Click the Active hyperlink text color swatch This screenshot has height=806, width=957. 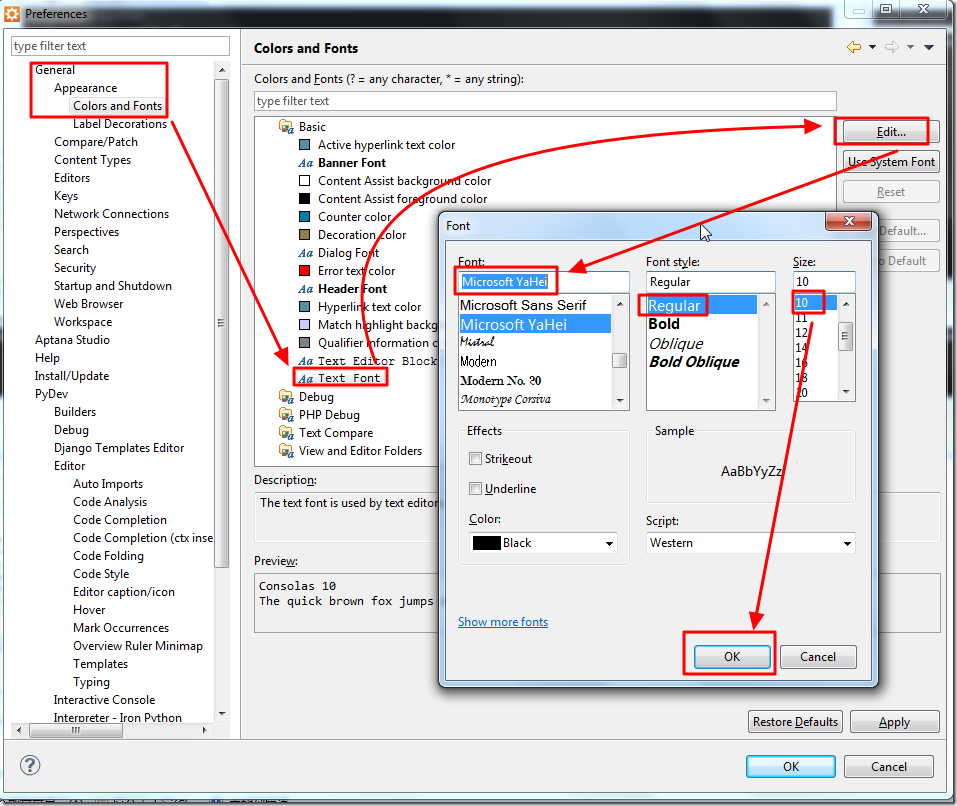tap(305, 145)
